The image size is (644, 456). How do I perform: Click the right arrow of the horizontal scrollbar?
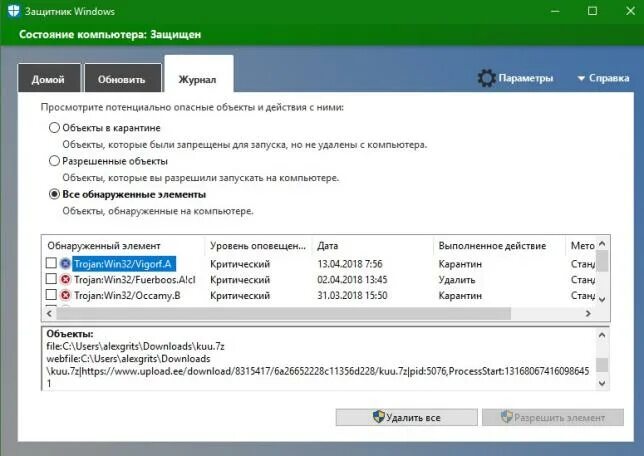[x=588, y=313]
